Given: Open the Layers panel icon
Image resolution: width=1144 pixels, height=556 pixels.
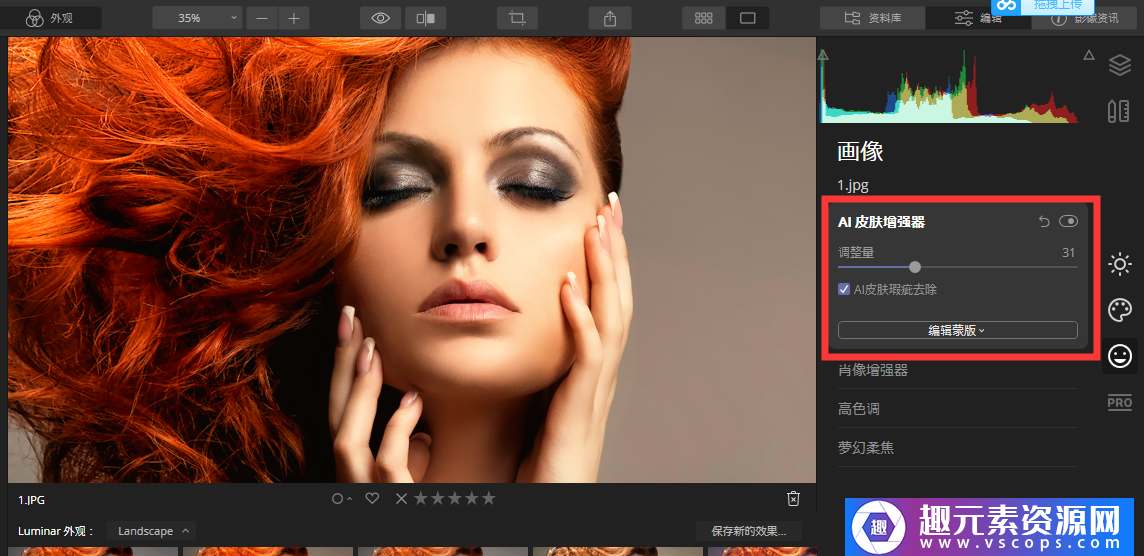Looking at the screenshot, I should pyautogui.click(x=1119, y=66).
